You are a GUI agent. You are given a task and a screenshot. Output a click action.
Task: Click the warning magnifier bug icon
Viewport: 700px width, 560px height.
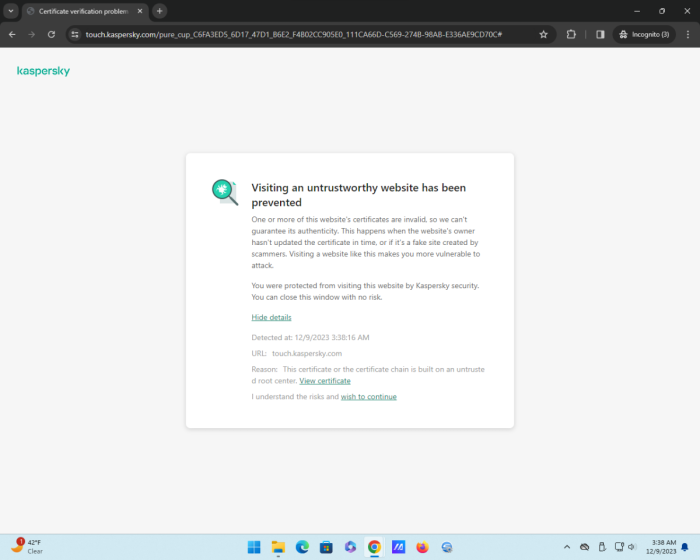tap(225, 192)
